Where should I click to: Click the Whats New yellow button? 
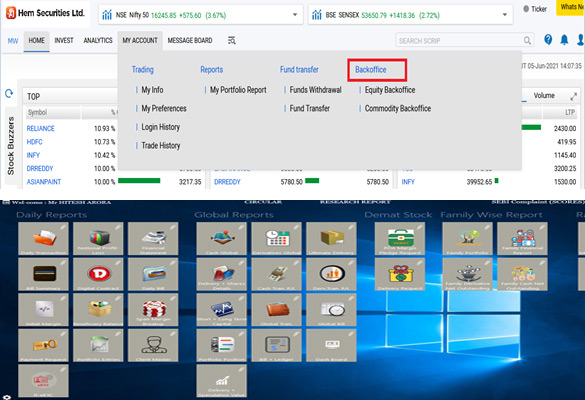click(570, 7)
